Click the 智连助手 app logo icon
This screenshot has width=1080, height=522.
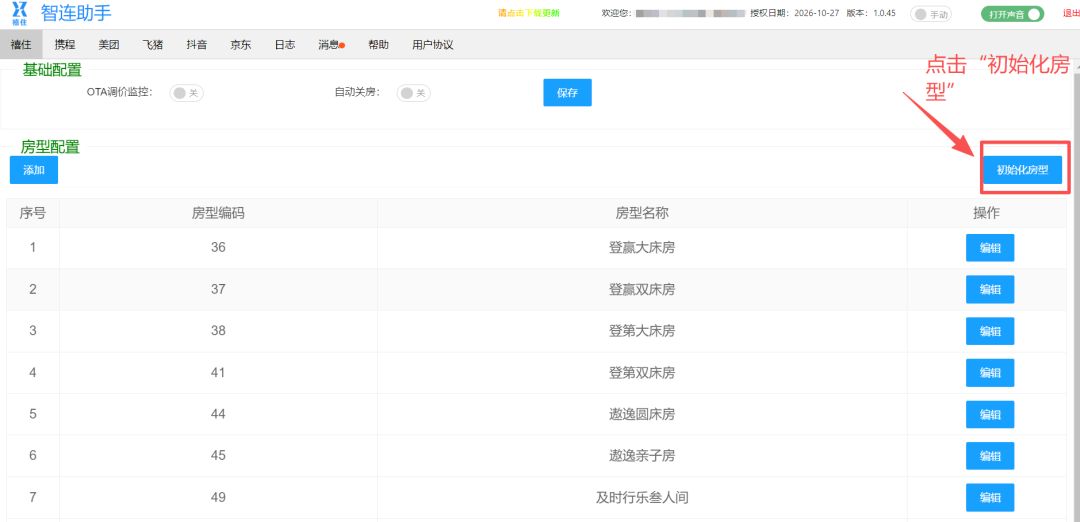(20, 13)
